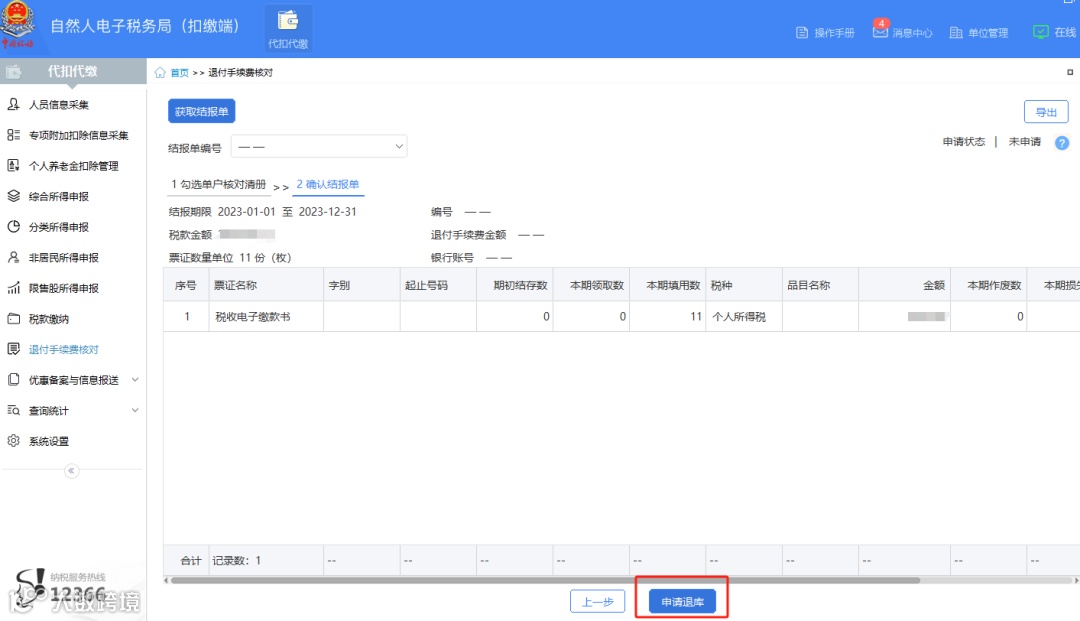This screenshot has height=621, width=1080.
Task: Expand 查询统计 chevron
Action: tap(135, 410)
